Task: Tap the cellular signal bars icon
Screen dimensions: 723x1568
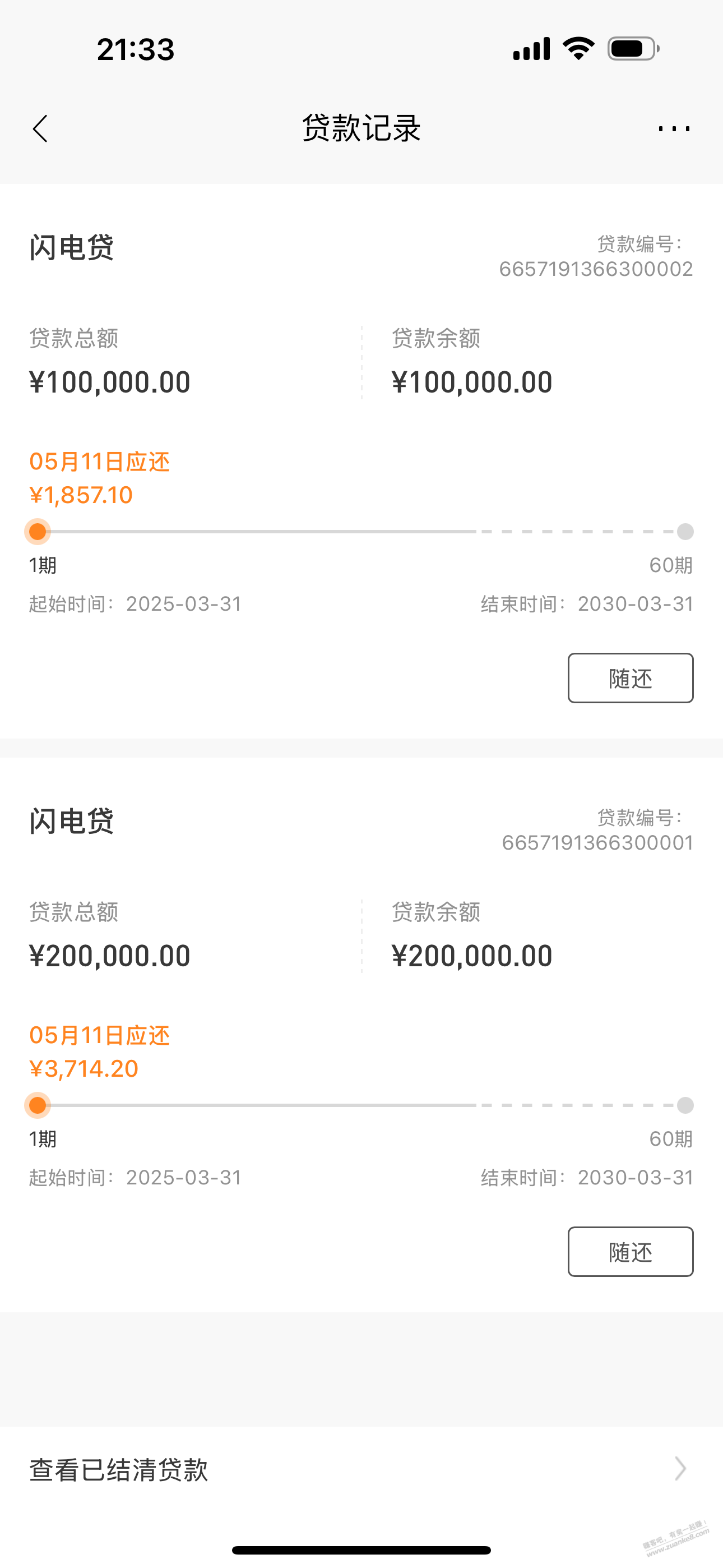Action: 531,49
